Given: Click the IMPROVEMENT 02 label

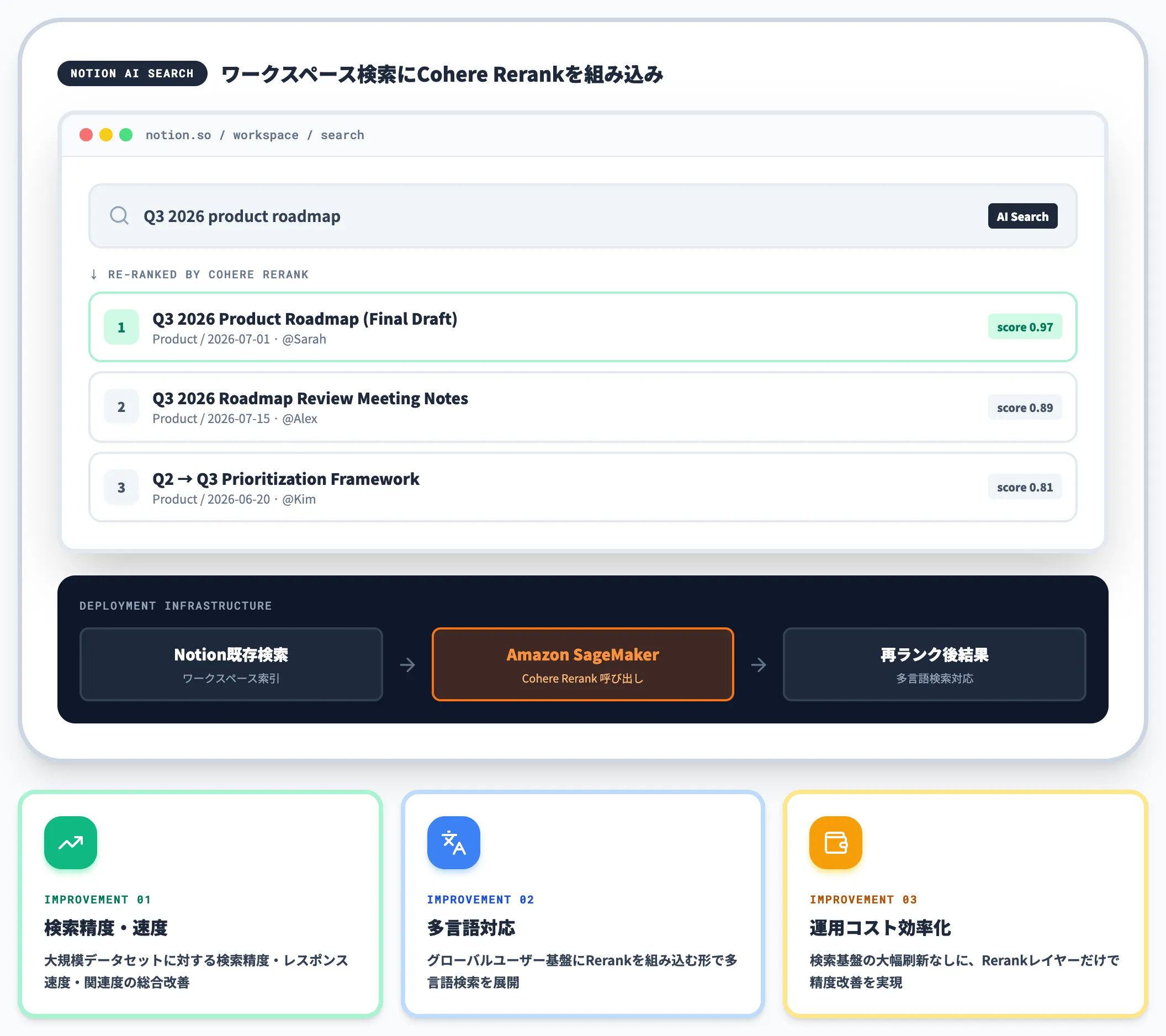Looking at the screenshot, I should (x=480, y=900).
